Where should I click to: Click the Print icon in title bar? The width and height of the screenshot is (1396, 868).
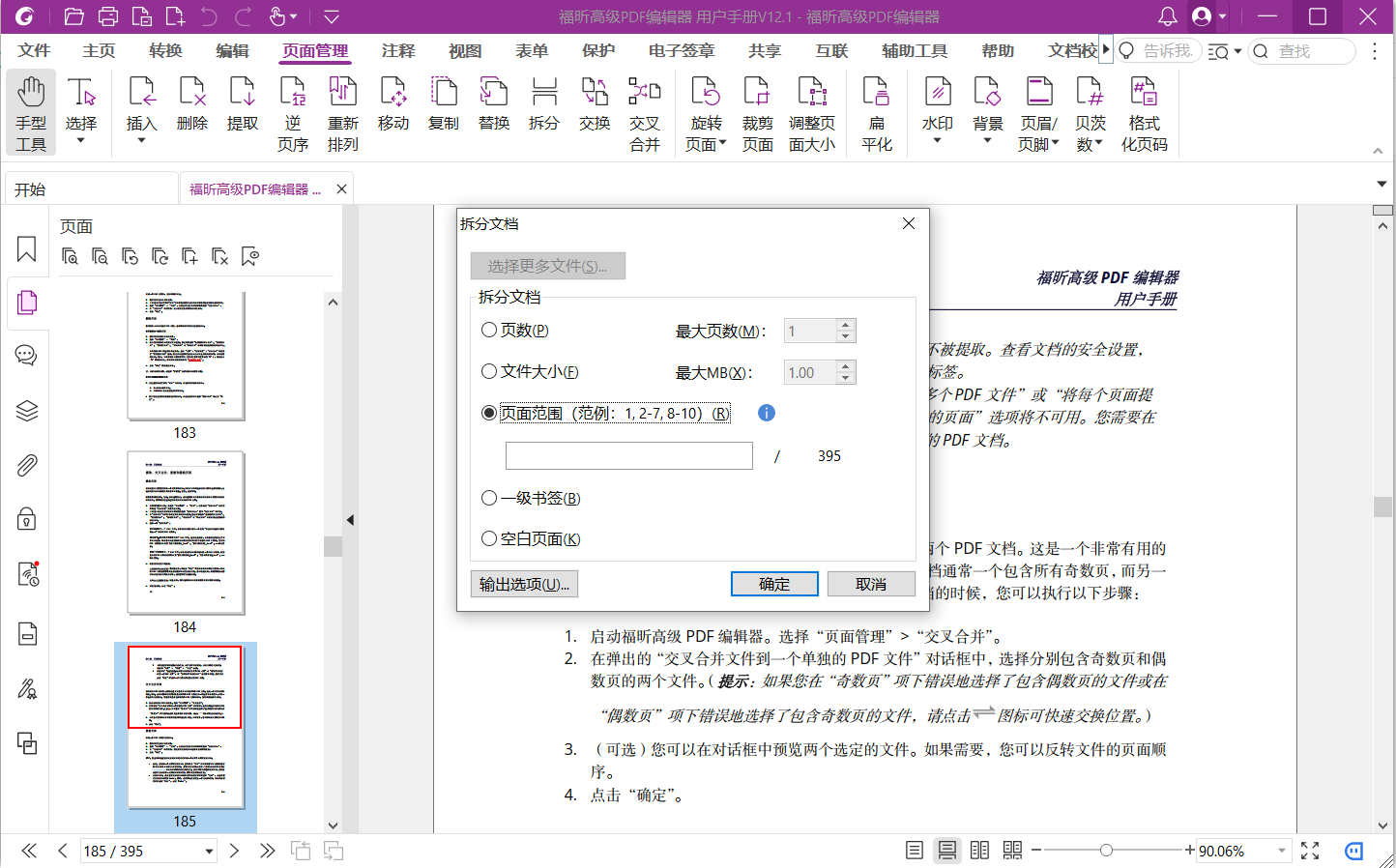(x=108, y=16)
